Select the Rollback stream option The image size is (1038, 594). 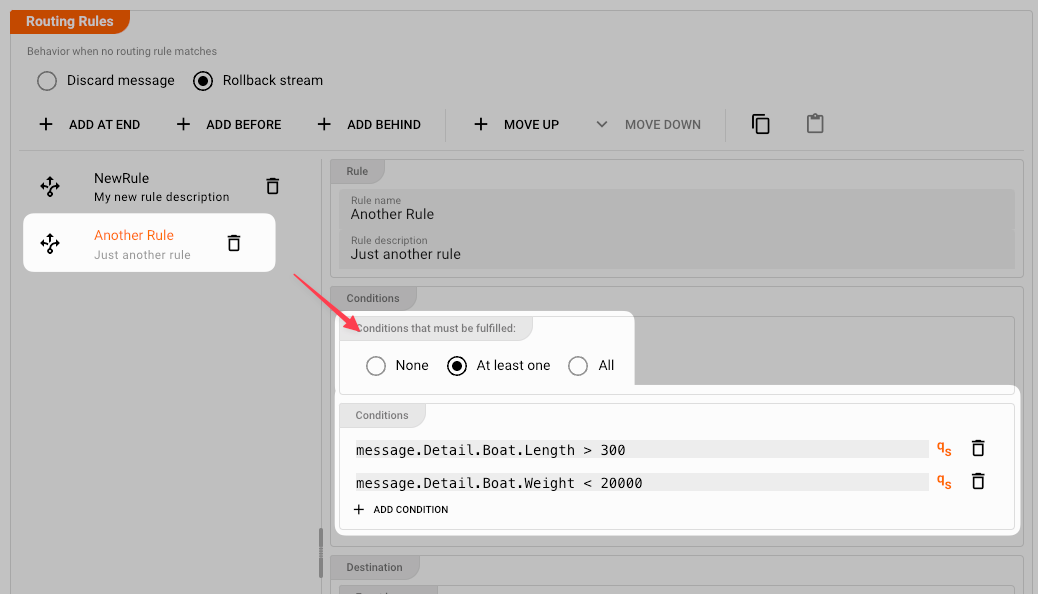pyautogui.click(x=203, y=81)
